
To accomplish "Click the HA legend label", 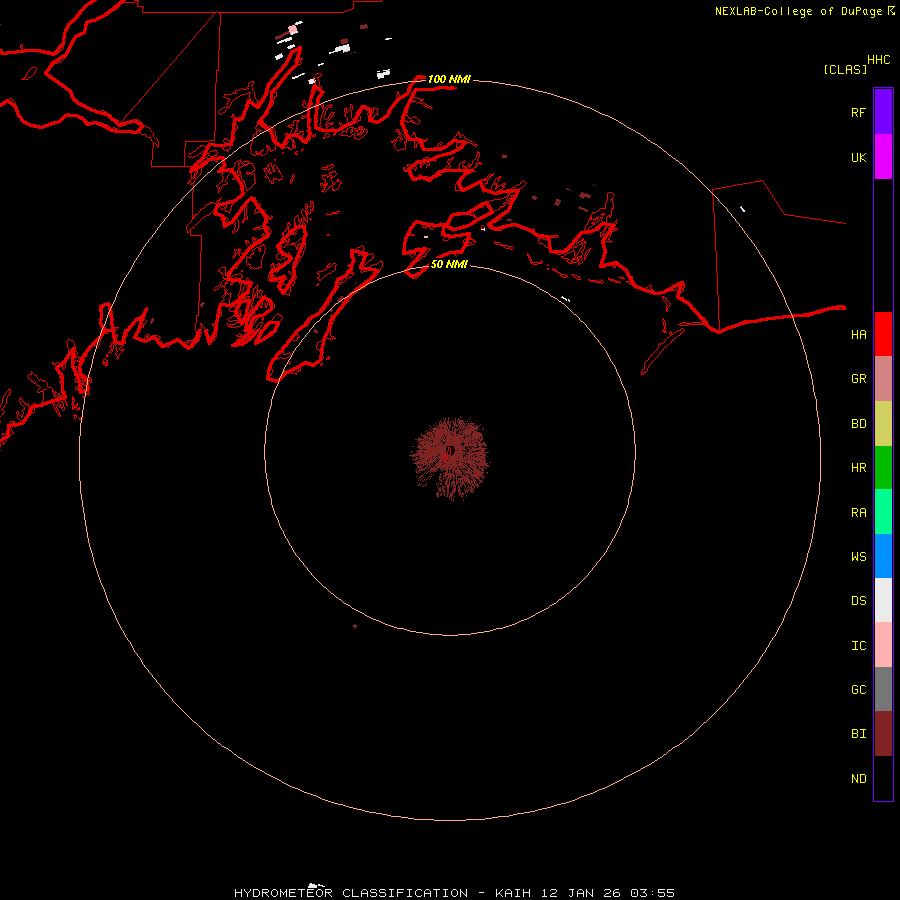I will [858, 334].
